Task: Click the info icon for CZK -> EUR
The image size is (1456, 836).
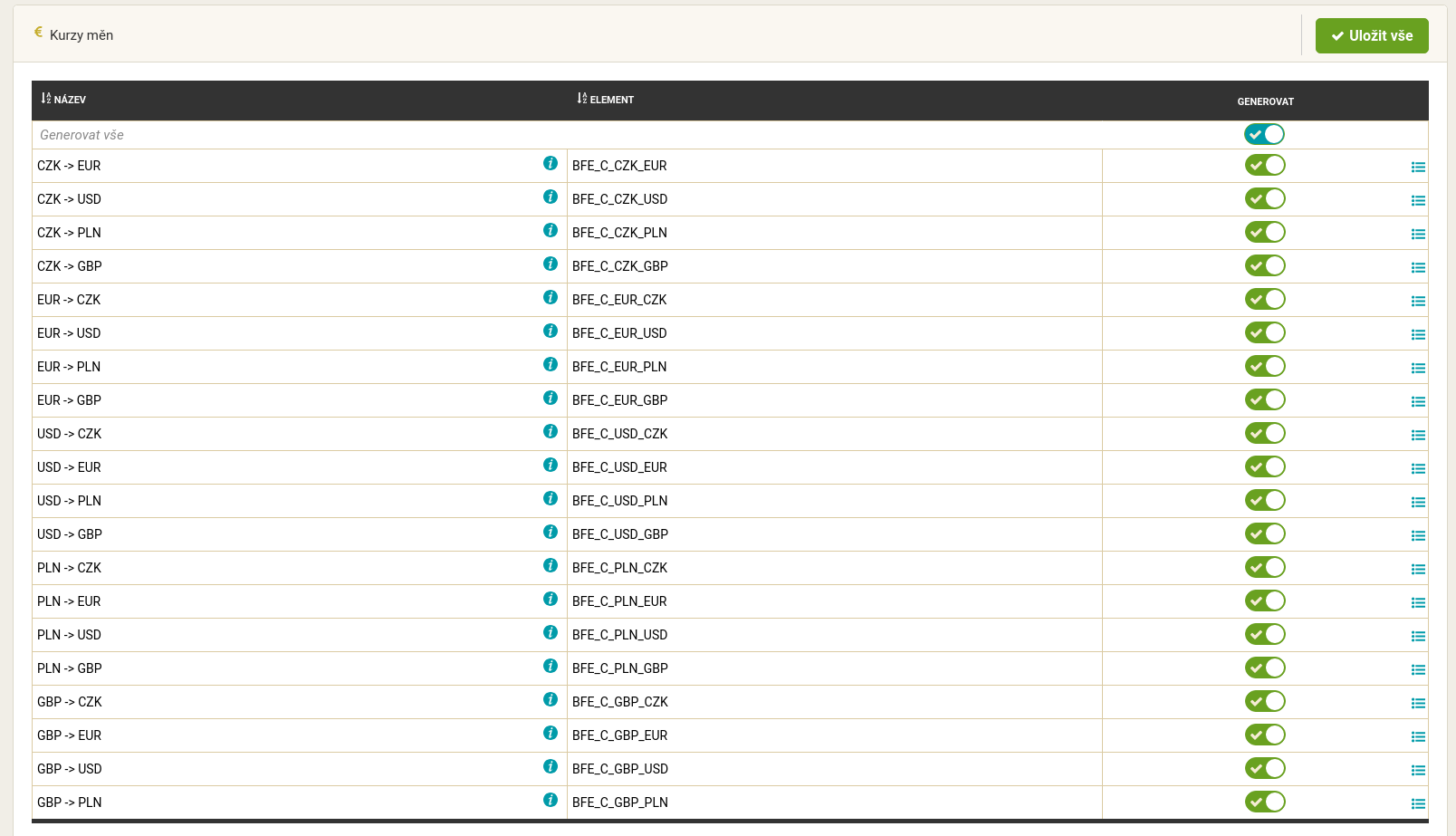Action: [550, 164]
